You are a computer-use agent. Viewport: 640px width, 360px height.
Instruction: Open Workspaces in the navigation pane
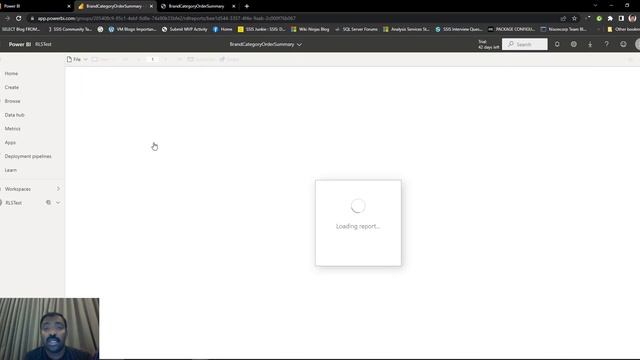[x=18, y=189]
